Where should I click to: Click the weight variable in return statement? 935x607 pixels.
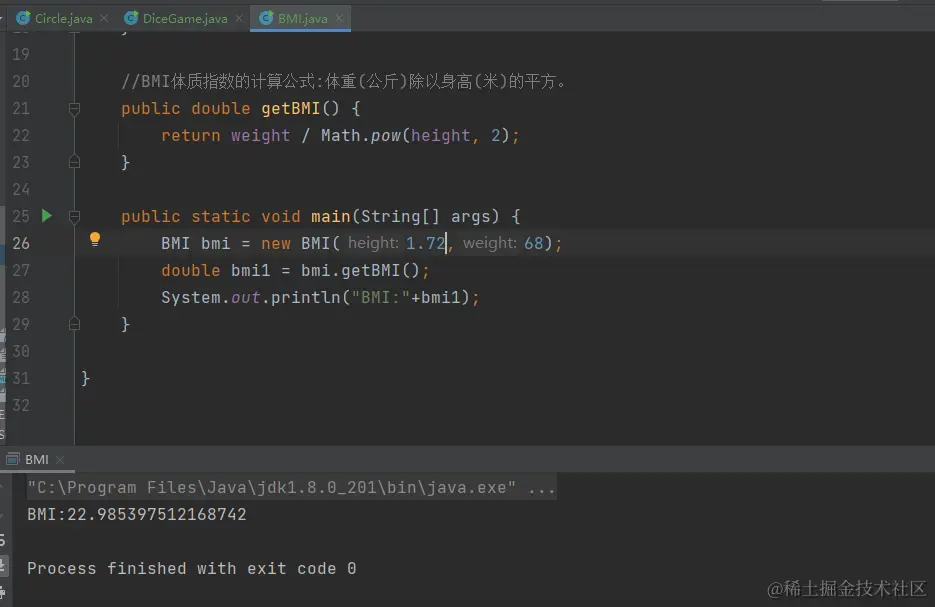[261, 136]
